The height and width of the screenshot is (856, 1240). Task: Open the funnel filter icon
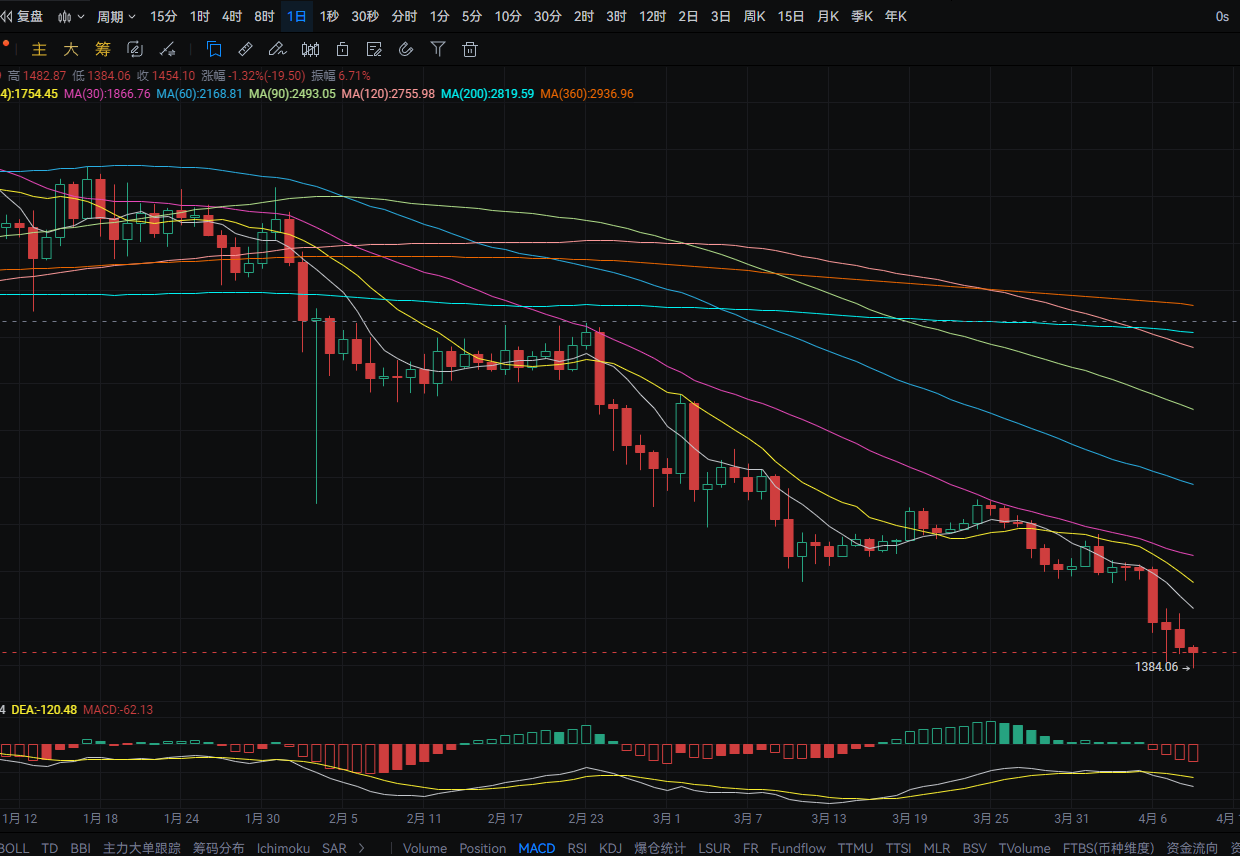(438, 49)
